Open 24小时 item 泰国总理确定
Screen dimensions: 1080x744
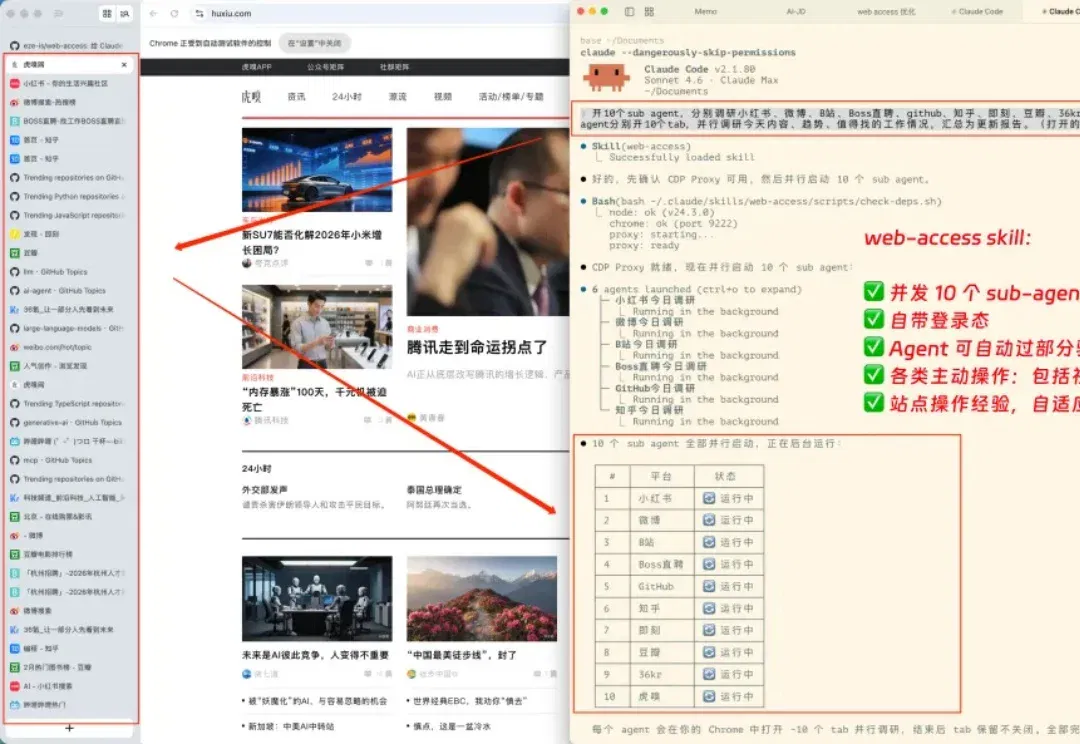click(x=434, y=490)
